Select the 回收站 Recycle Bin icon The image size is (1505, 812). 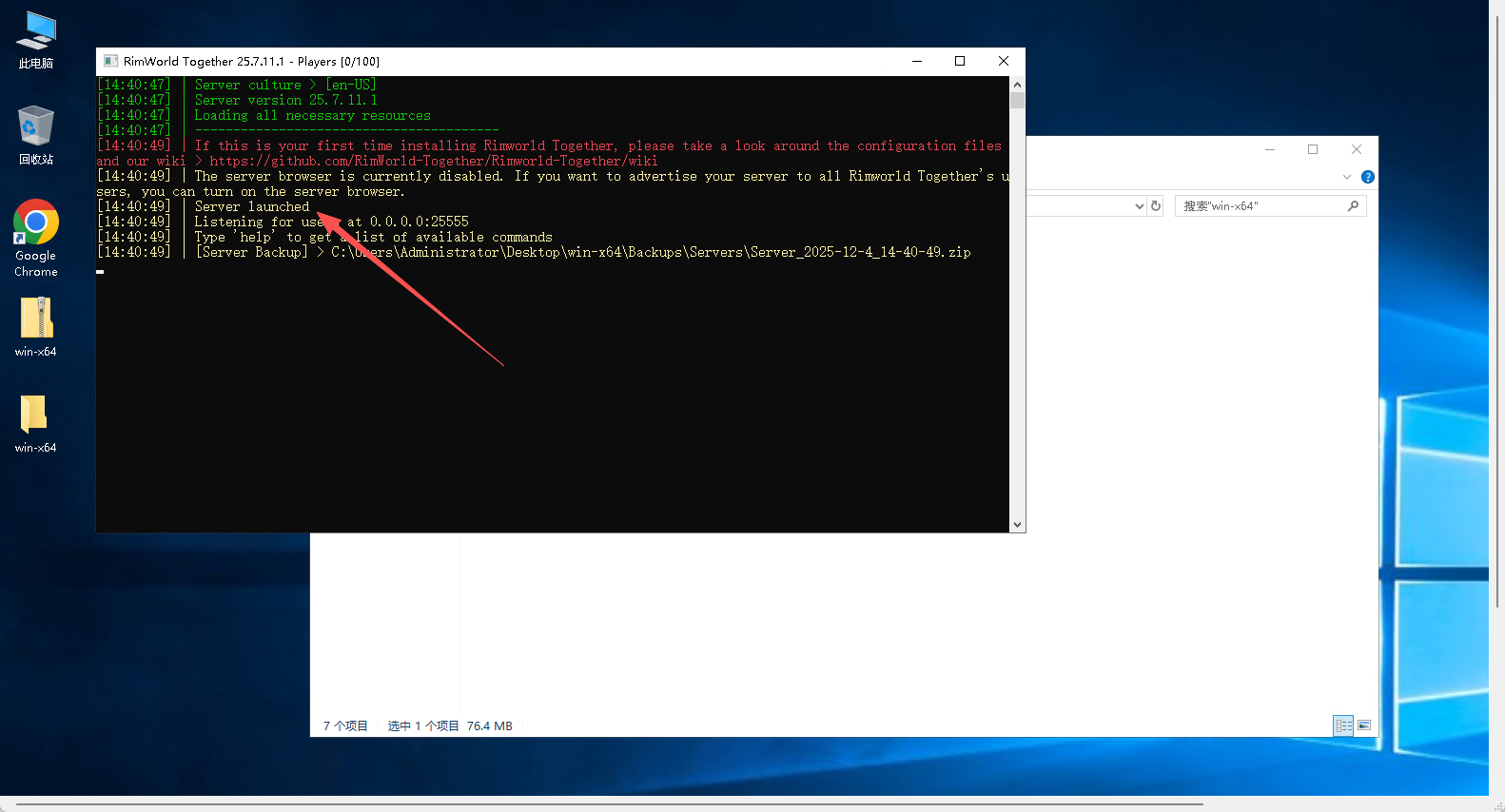36,133
